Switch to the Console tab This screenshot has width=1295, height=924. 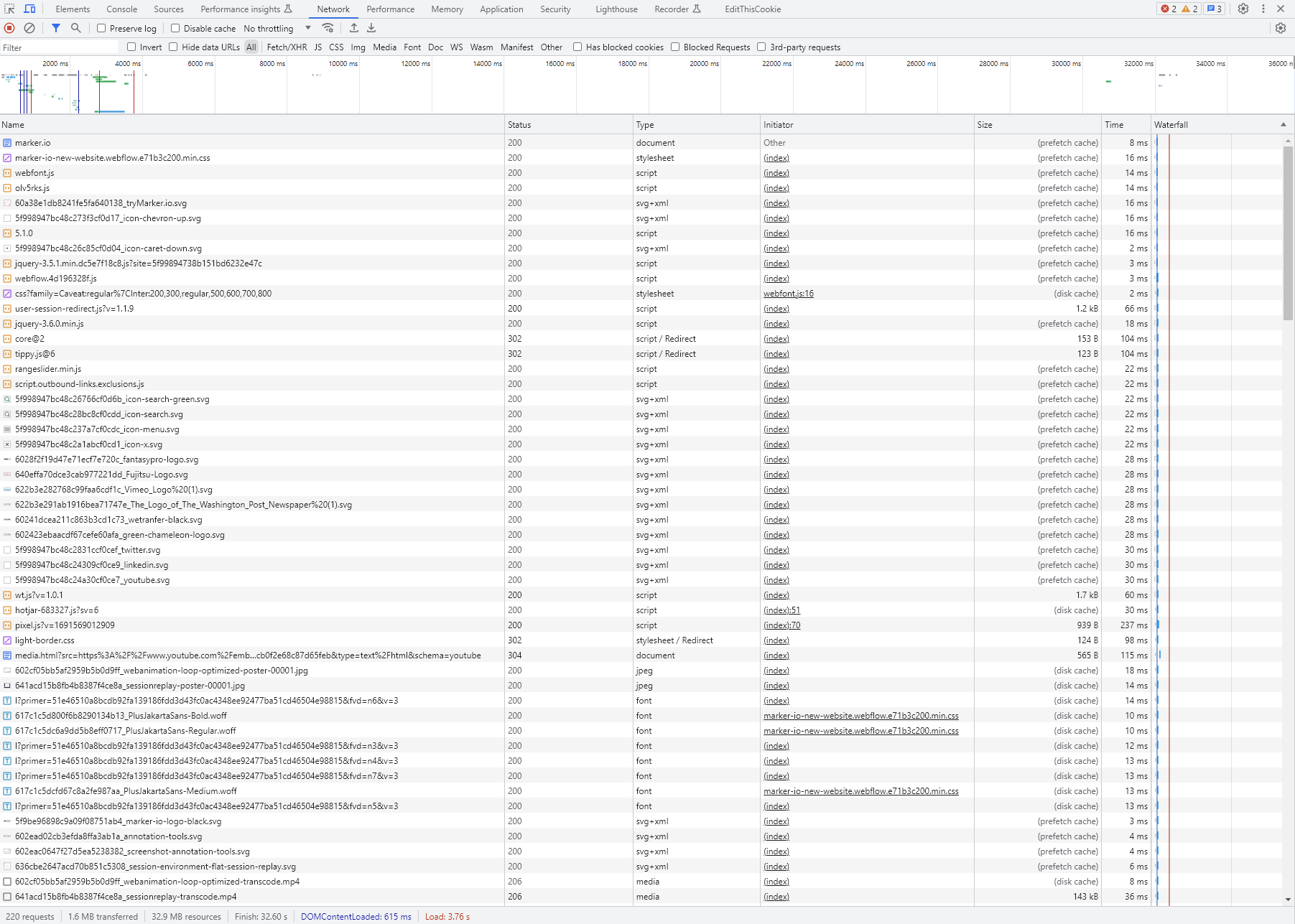[121, 9]
